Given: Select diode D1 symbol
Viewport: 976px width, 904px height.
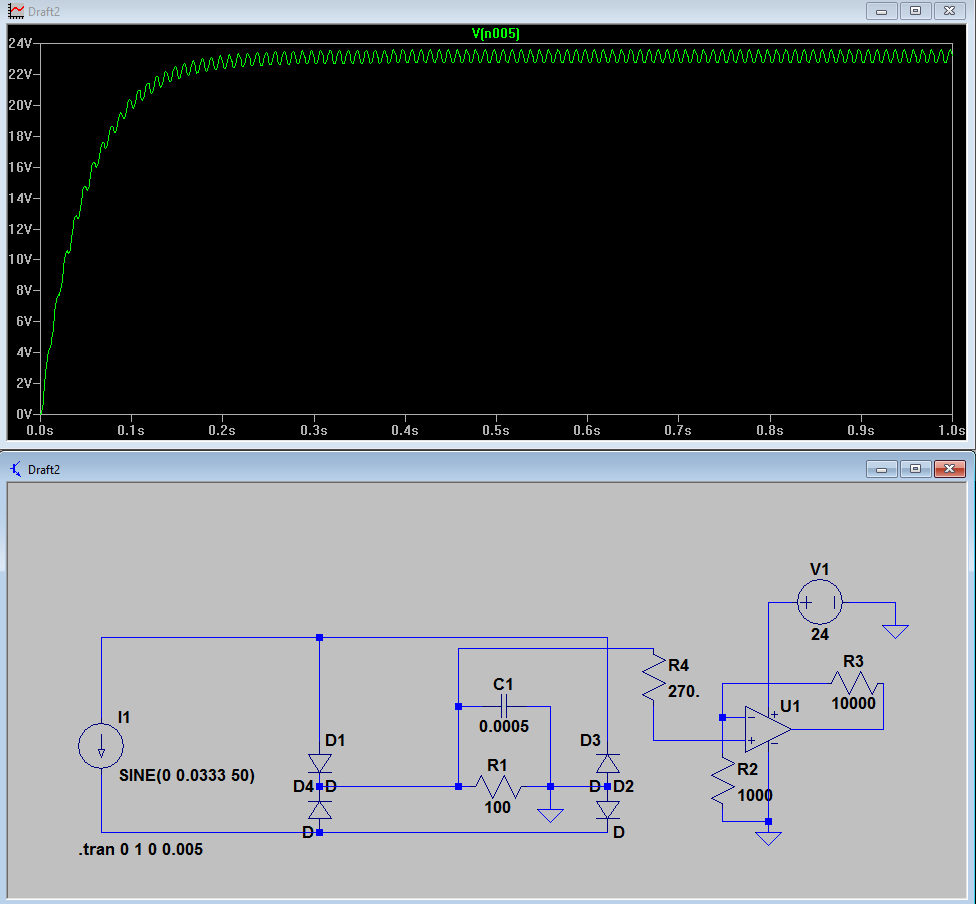Looking at the screenshot, I should tap(320, 763).
